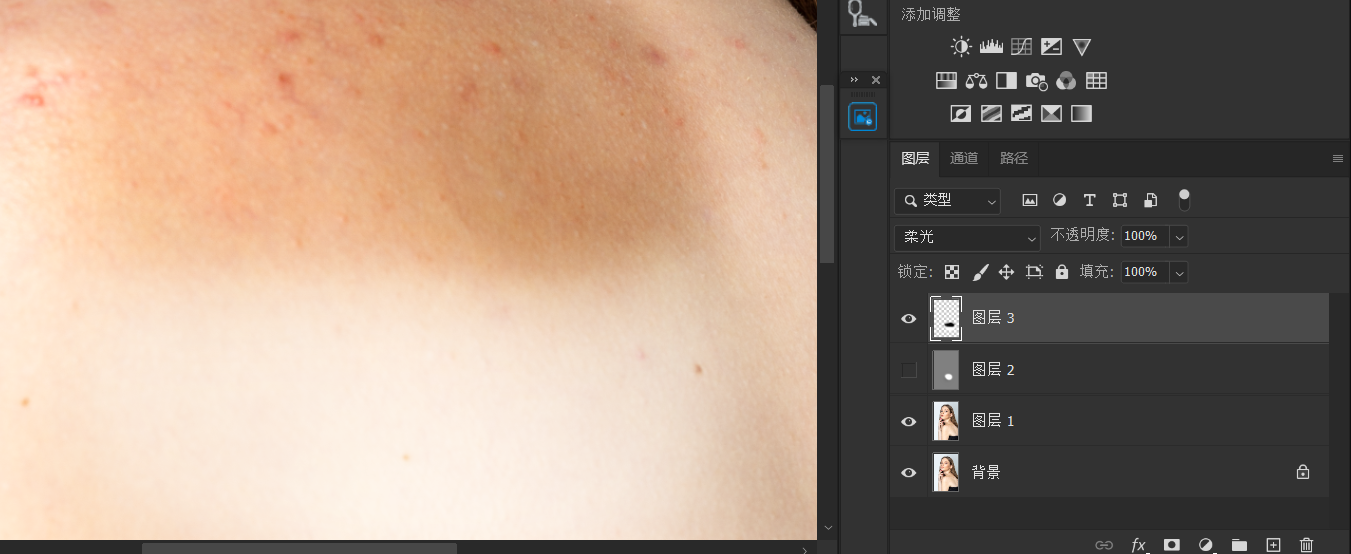The width and height of the screenshot is (1351, 554).
Task: Open the blue image panel icon in dock
Action: point(862,117)
